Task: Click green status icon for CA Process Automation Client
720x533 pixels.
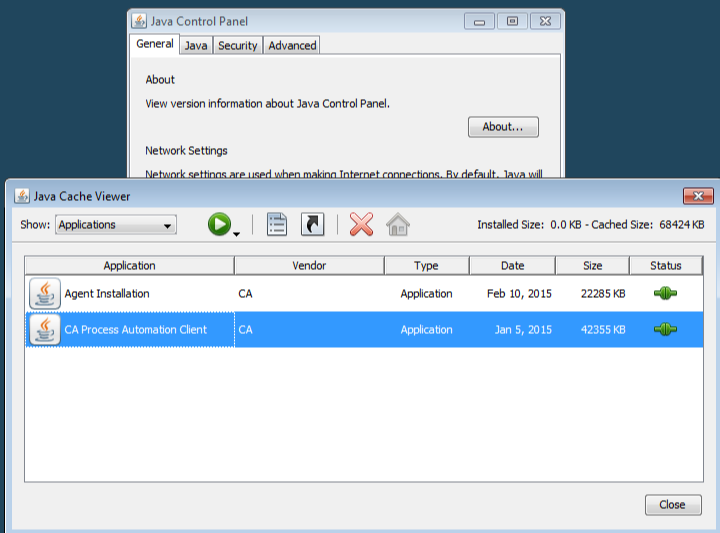Action: pyautogui.click(x=665, y=329)
